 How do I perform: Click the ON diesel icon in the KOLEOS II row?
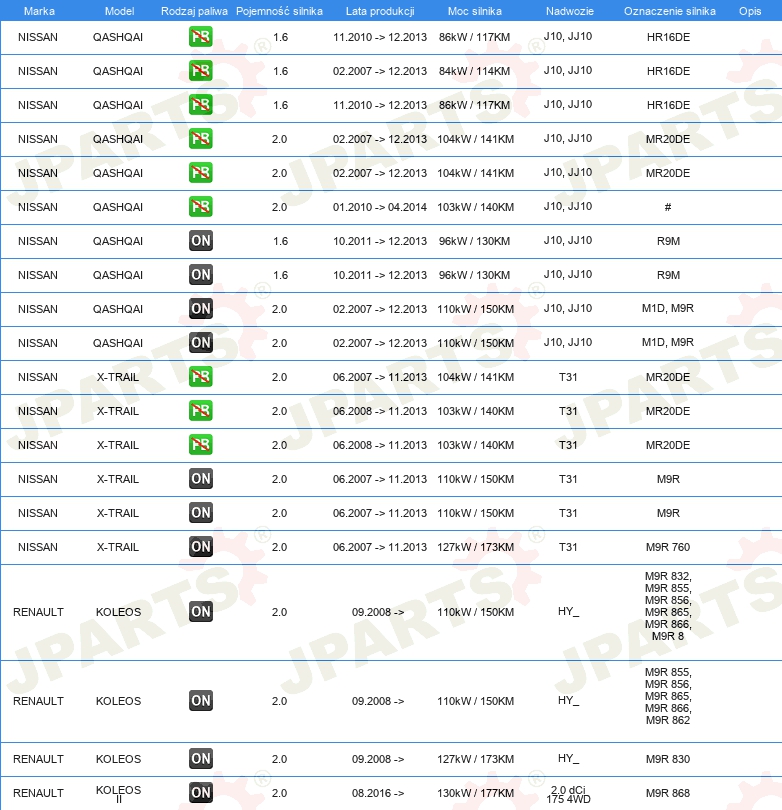[x=200, y=793]
